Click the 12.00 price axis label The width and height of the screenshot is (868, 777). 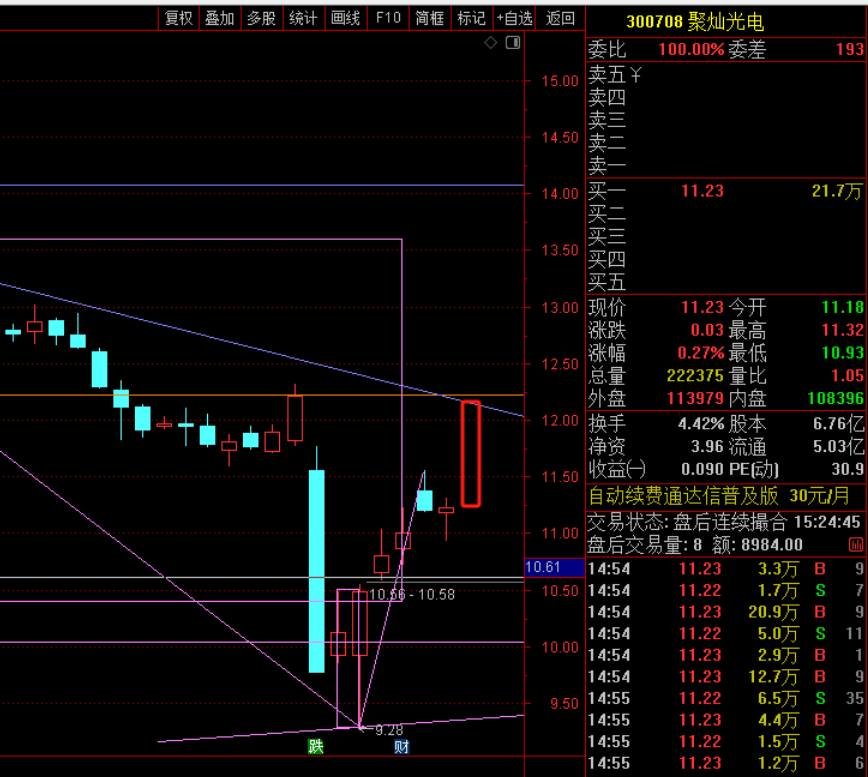pos(560,421)
